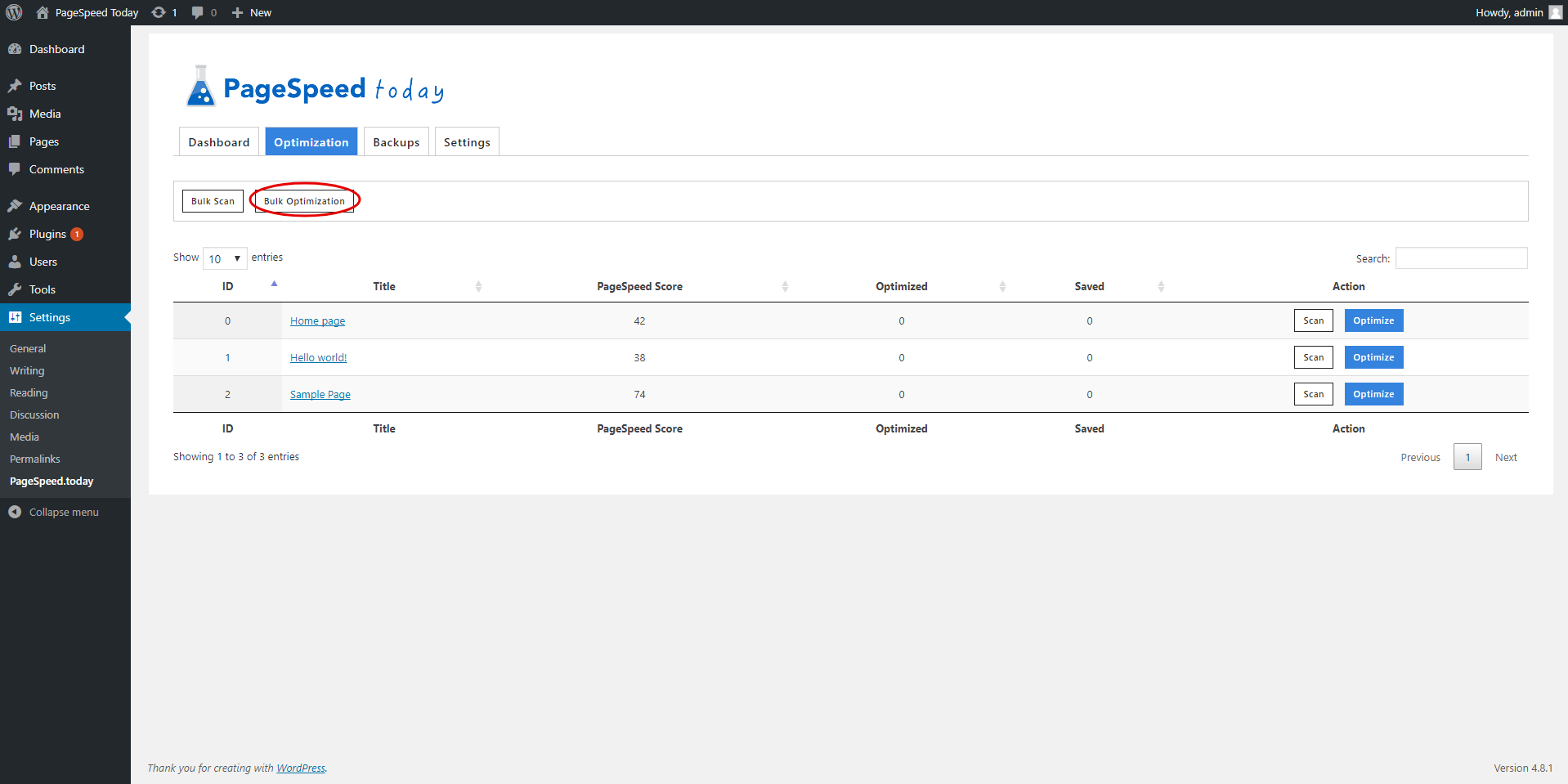Click the Media icon in main sidebar
The height and width of the screenshot is (784, 1568).
[15, 114]
